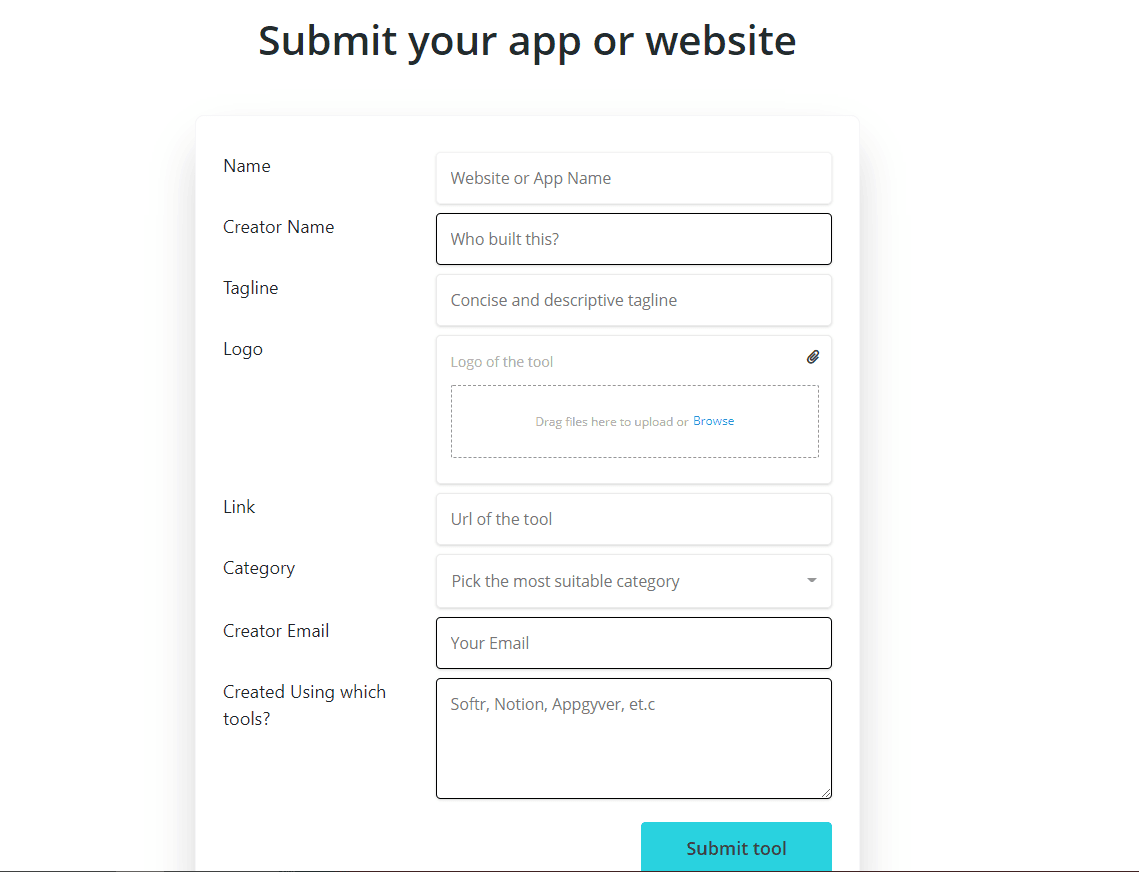Click the Category field label
The image size is (1139, 872).
coord(259,568)
